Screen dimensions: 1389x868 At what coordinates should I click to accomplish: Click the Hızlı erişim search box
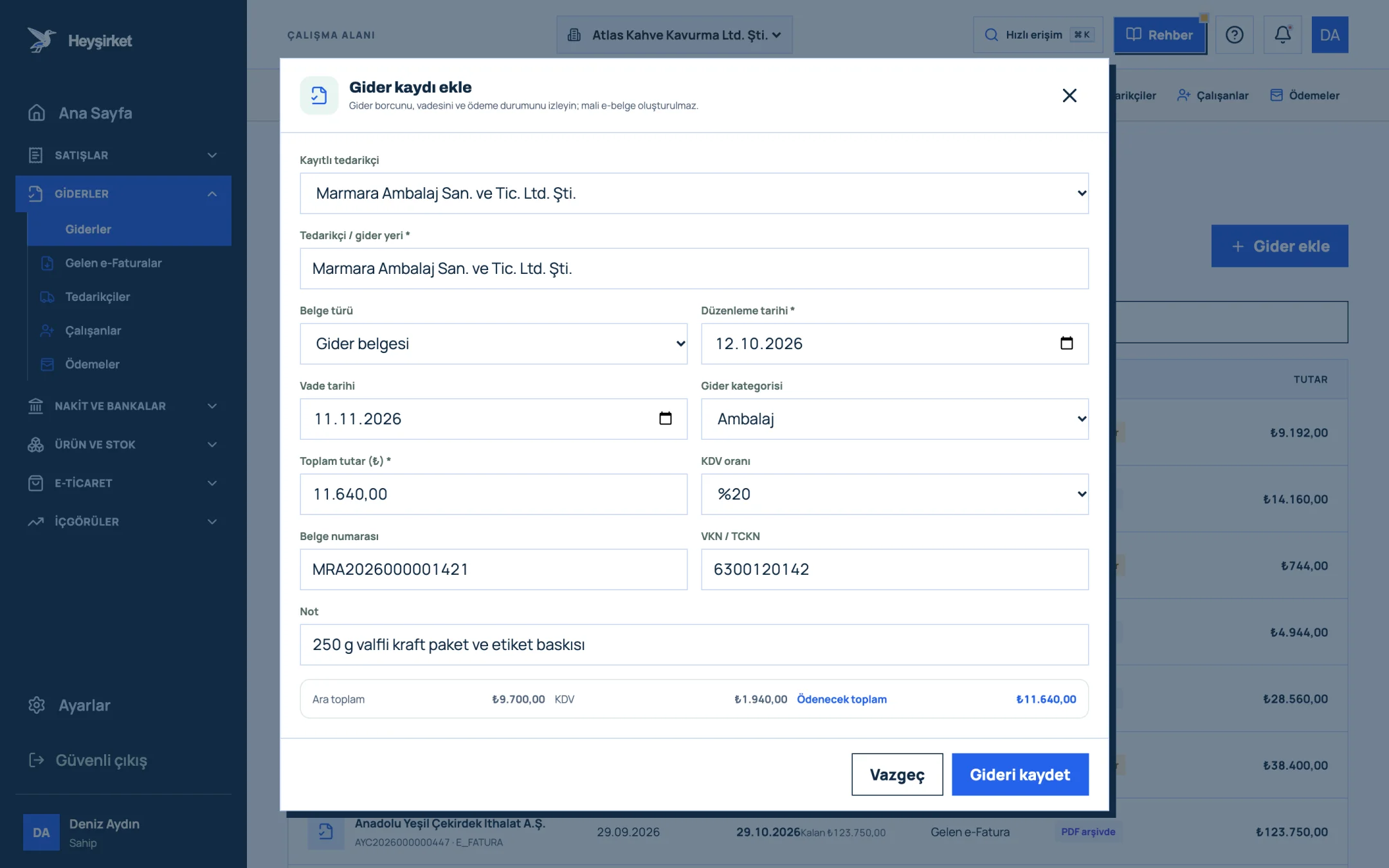1038,35
